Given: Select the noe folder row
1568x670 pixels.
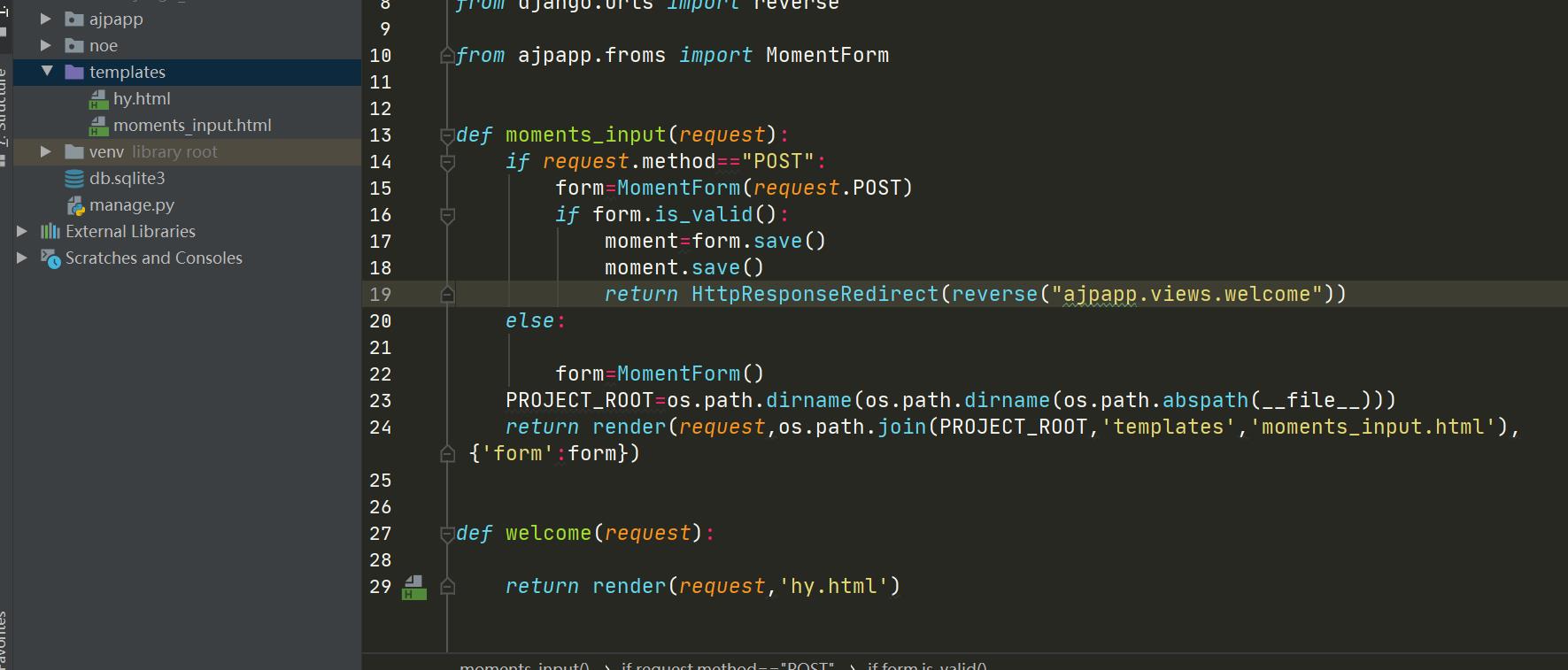Looking at the screenshot, I should (187, 45).
